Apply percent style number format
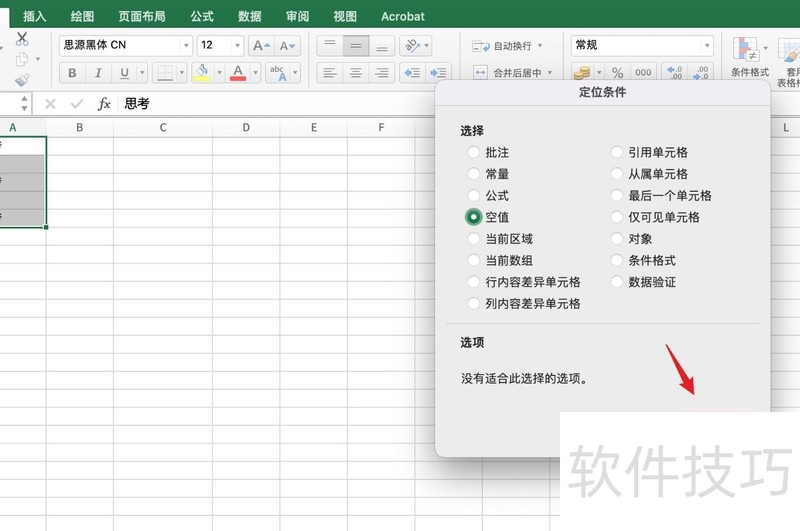The image size is (800, 531). 617,73
